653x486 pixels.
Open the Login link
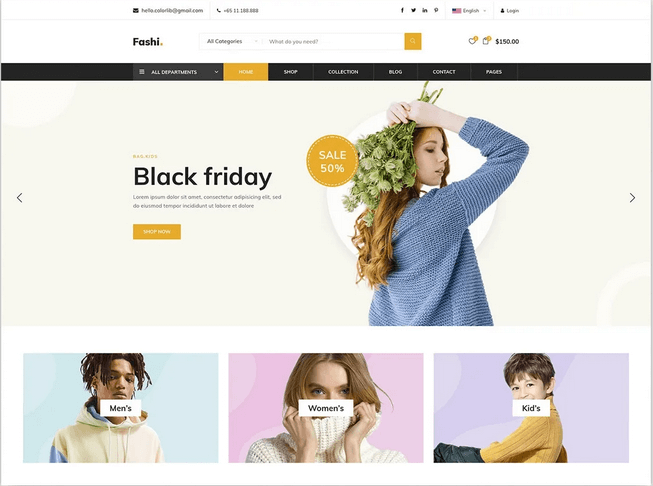510,11
